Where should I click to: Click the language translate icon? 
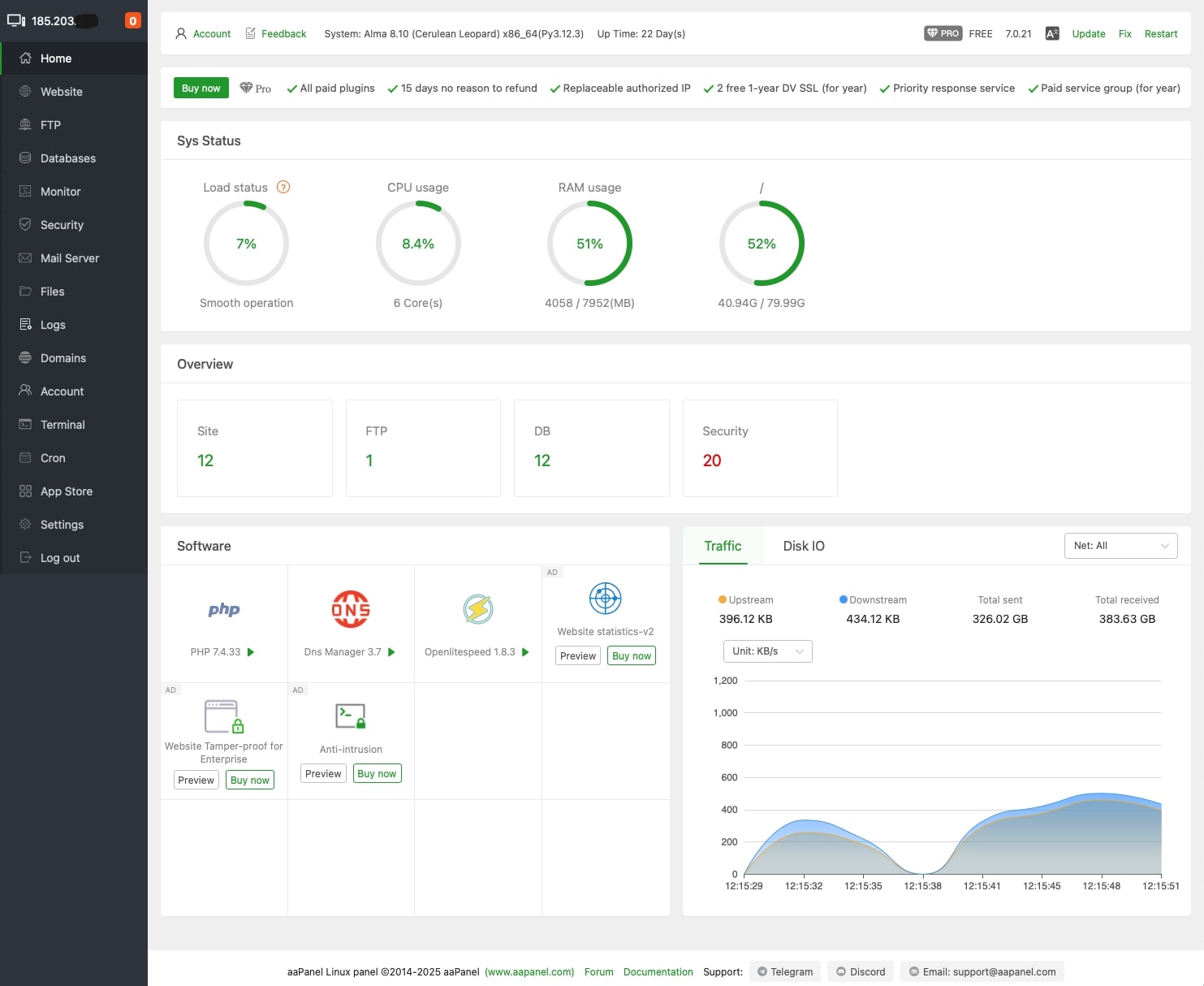tap(1051, 34)
